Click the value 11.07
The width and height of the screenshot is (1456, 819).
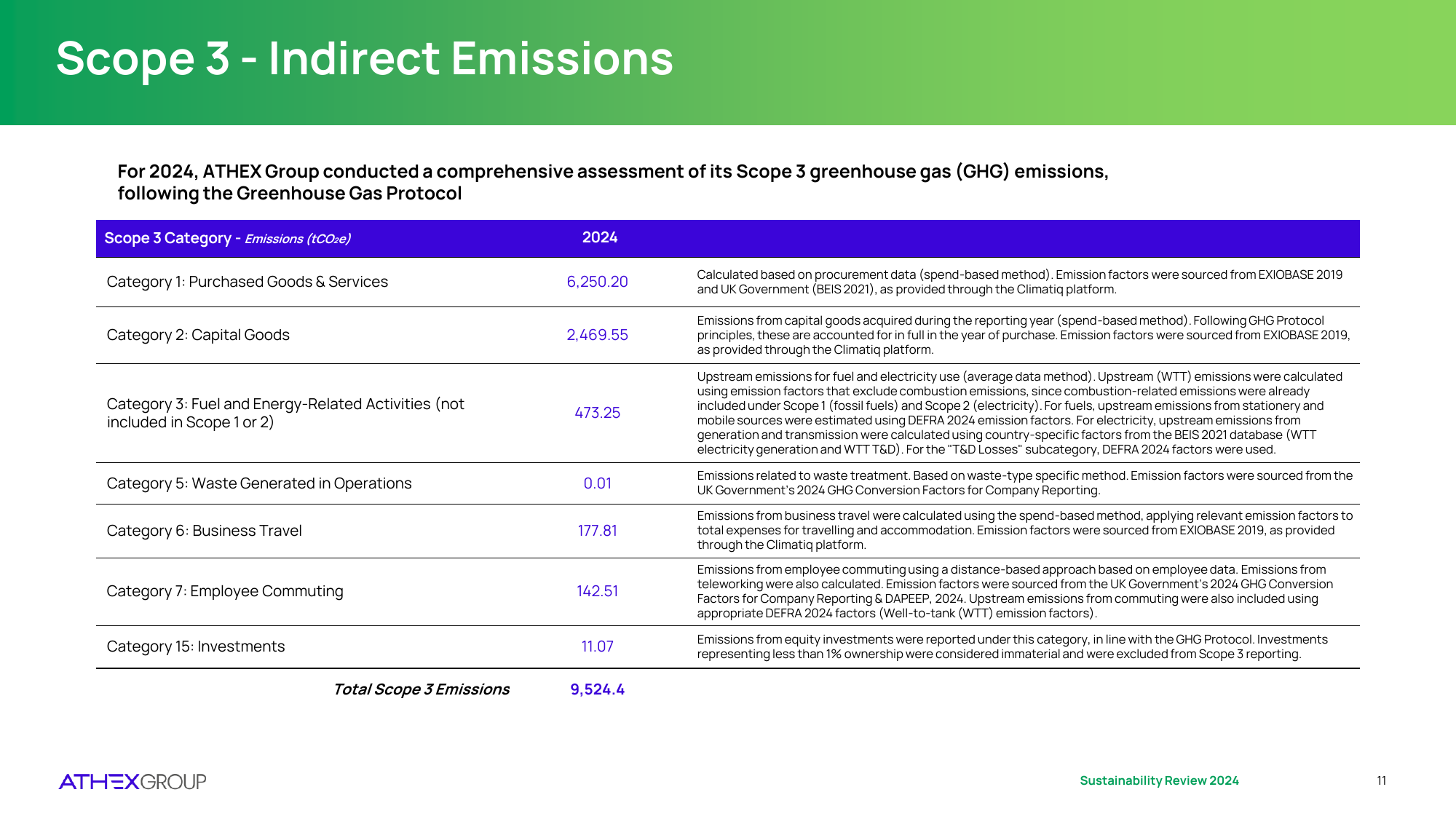tap(597, 646)
